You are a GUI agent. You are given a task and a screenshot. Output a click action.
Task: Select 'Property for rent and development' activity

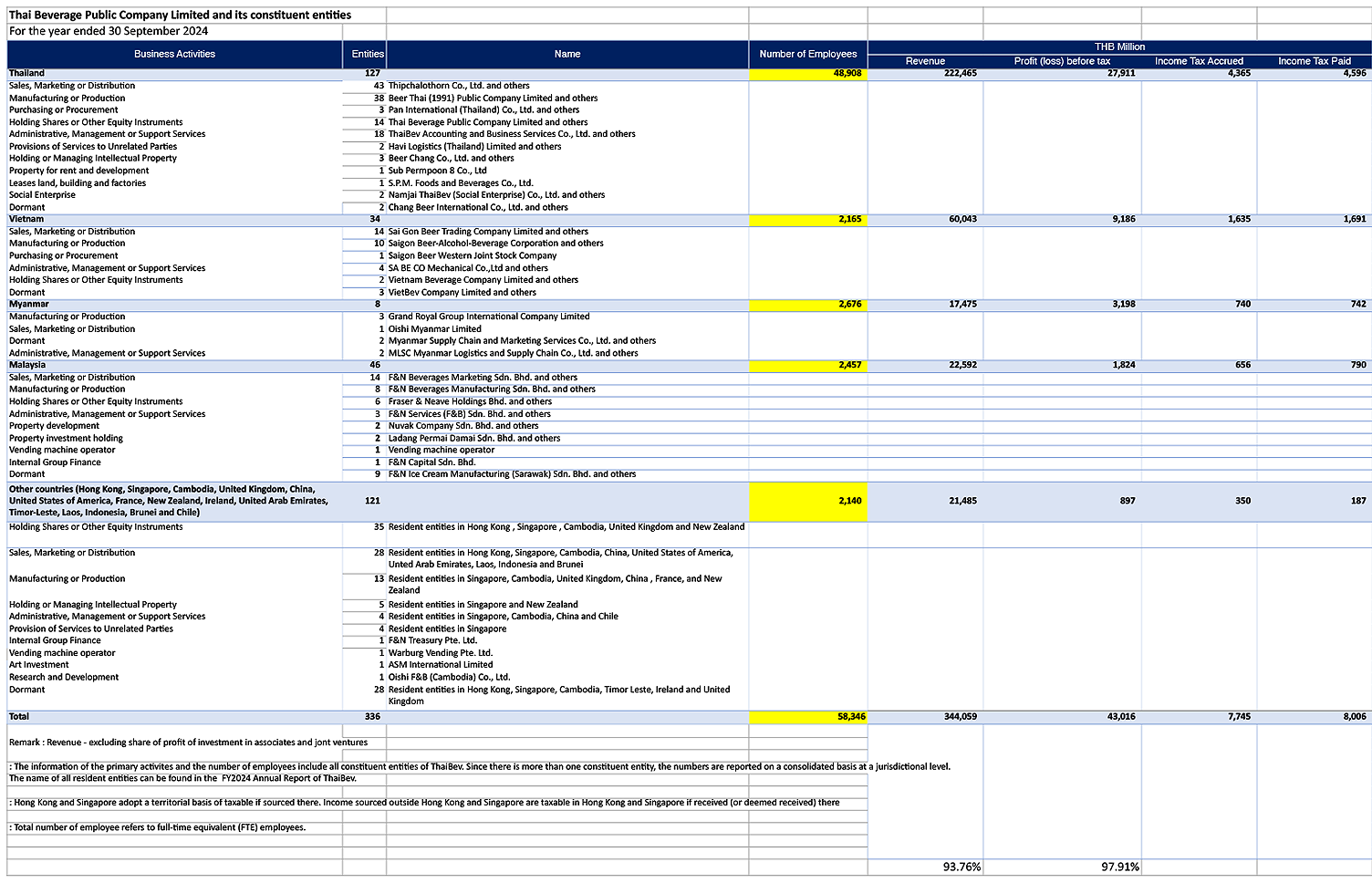click(x=78, y=171)
